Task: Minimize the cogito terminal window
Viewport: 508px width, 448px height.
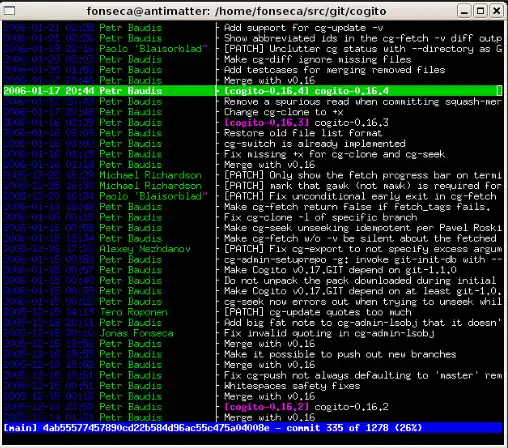Action: pyautogui.click(x=464, y=11)
